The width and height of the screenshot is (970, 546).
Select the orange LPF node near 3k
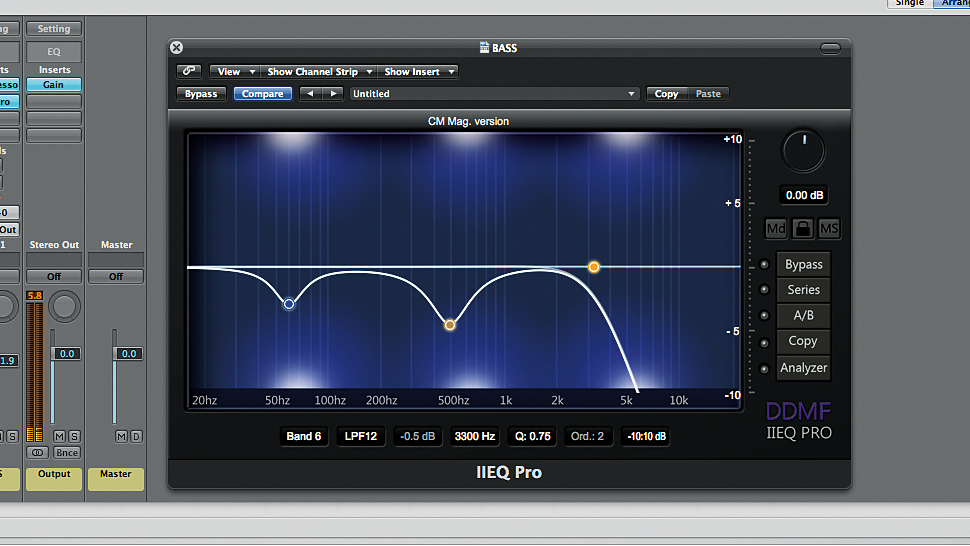594,267
